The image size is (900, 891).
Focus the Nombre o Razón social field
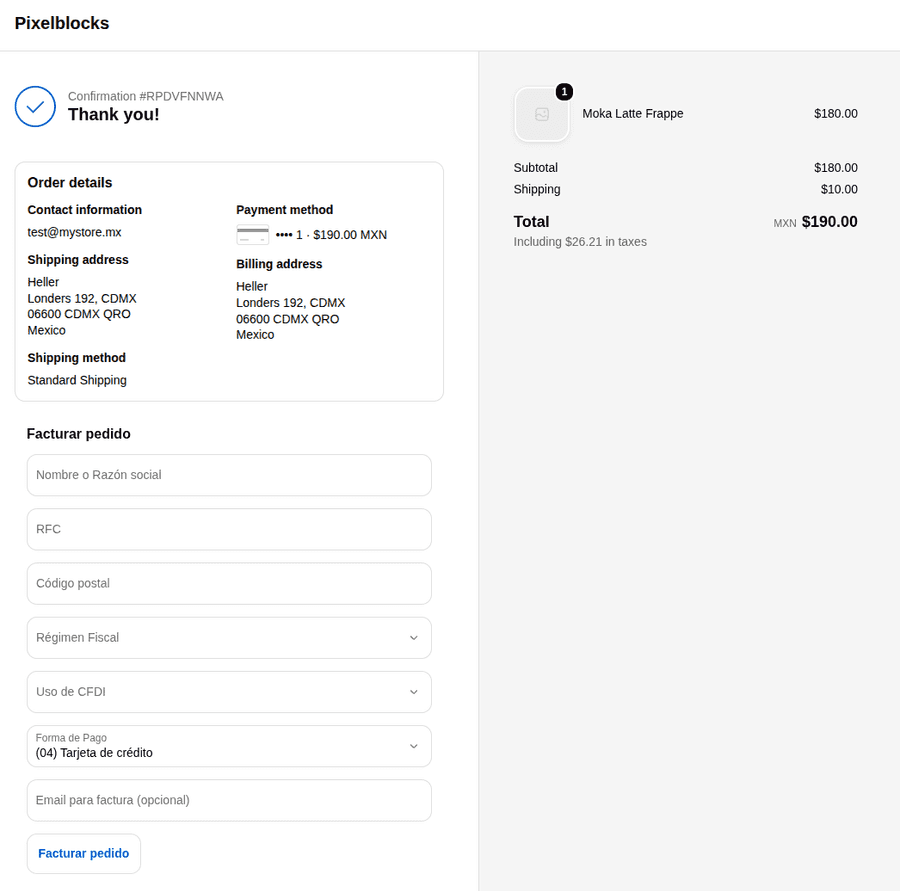(x=229, y=475)
